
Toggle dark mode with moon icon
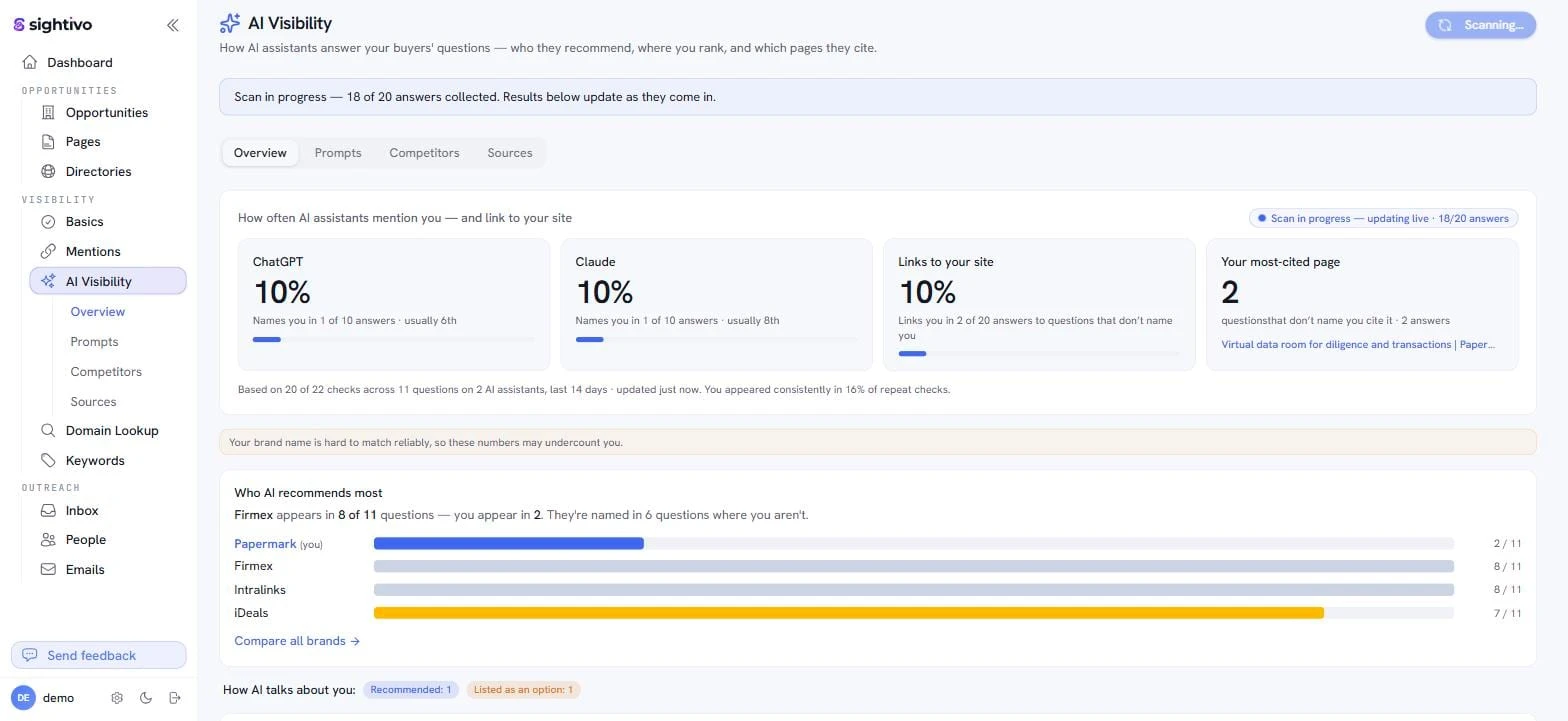pyautogui.click(x=146, y=698)
